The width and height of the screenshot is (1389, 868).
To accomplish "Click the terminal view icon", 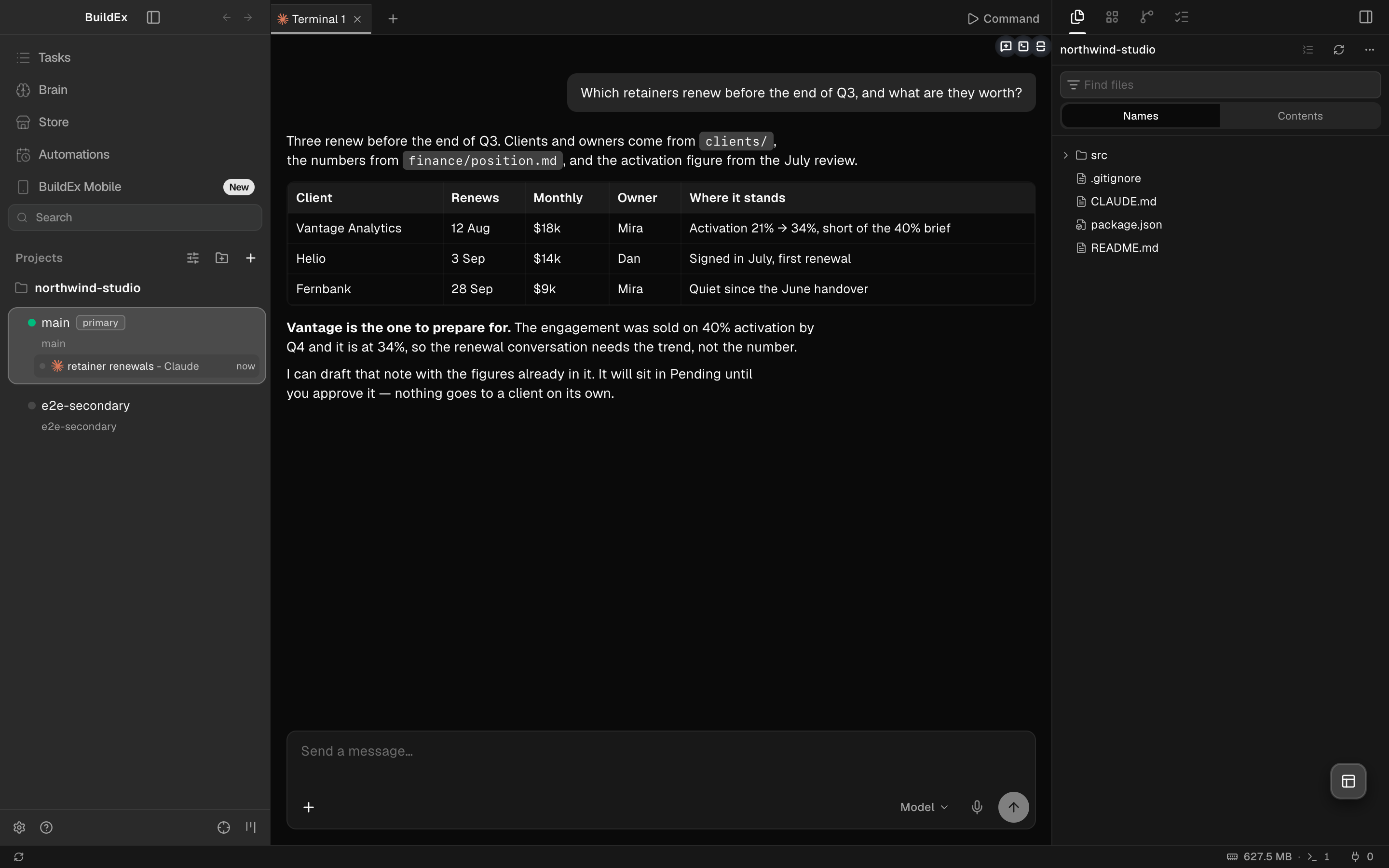I will coord(1023,46).
